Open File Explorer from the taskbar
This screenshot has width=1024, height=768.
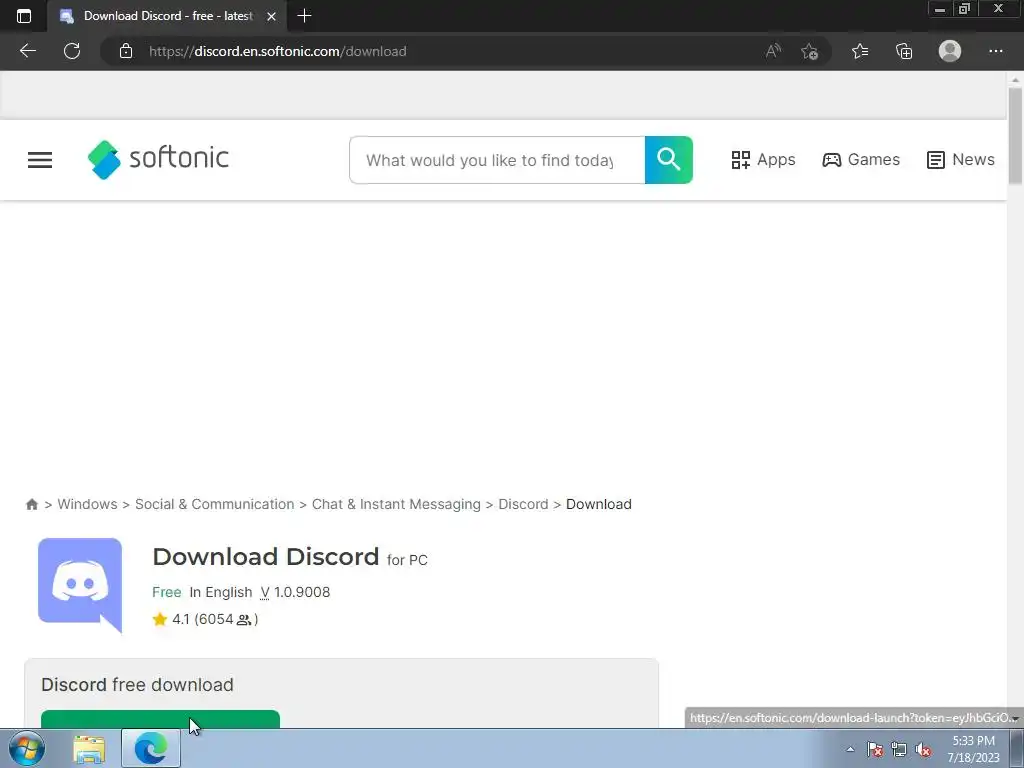(89, 748)
